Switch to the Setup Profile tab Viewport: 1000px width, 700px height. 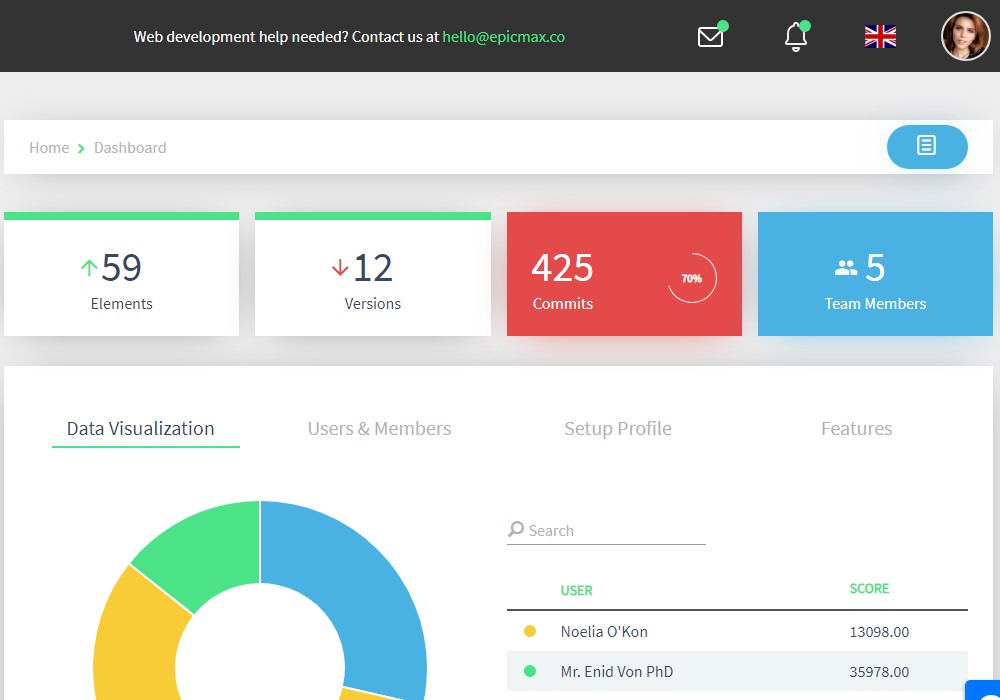point(617,428)
